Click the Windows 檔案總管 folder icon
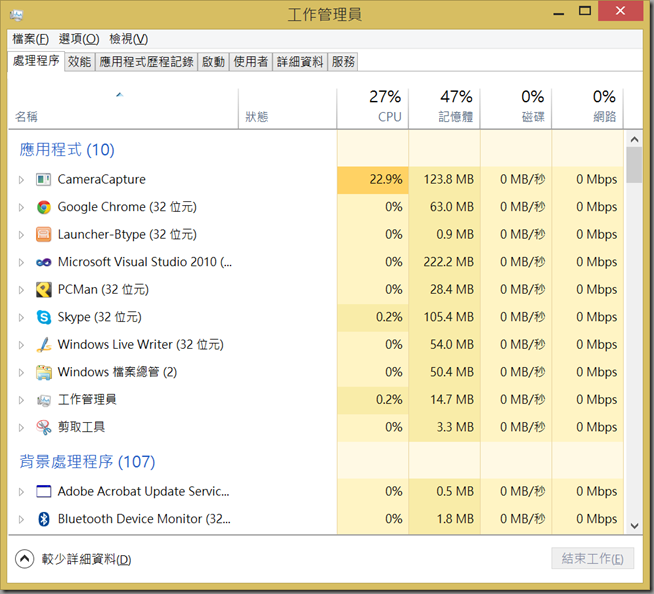The width and height of the screenshot is (654, 594). [x=43, y=373]
